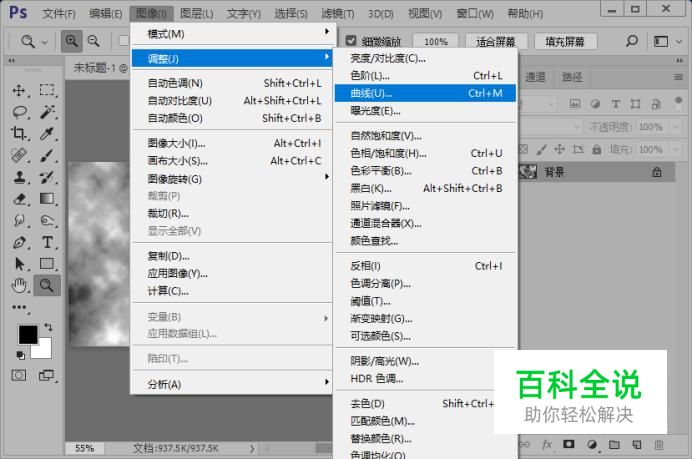Image resolution: width=692 pixels, height=459 pixels.
Task: Select the Rectangle shape tool
Action: (x=47, y=263)
